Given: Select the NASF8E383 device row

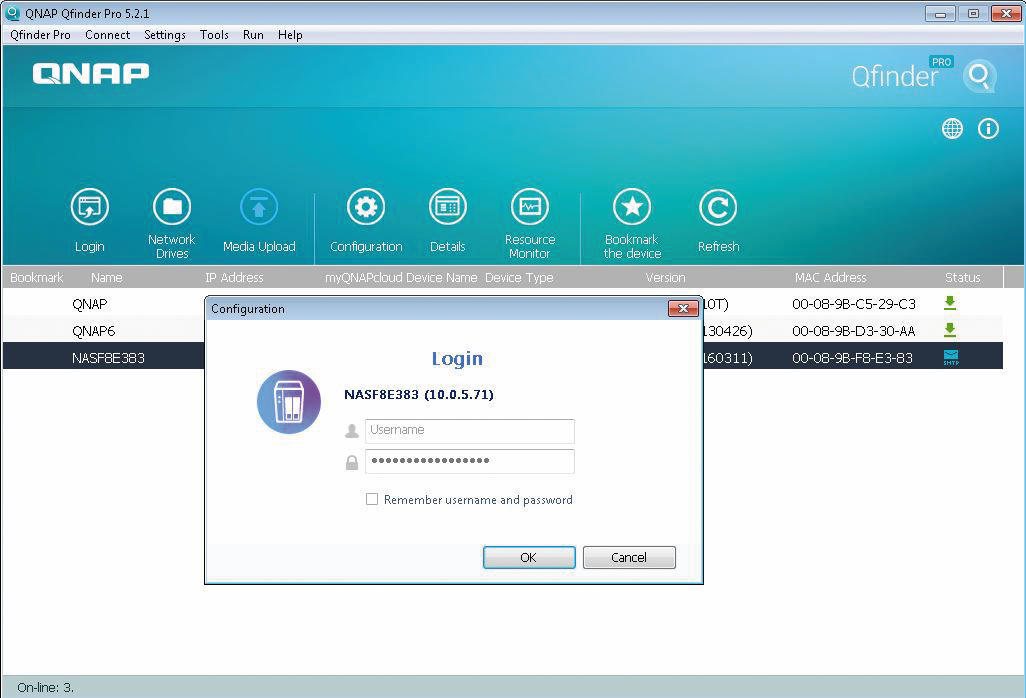Looking at the screenshot, I should click(x=503, y=357).
